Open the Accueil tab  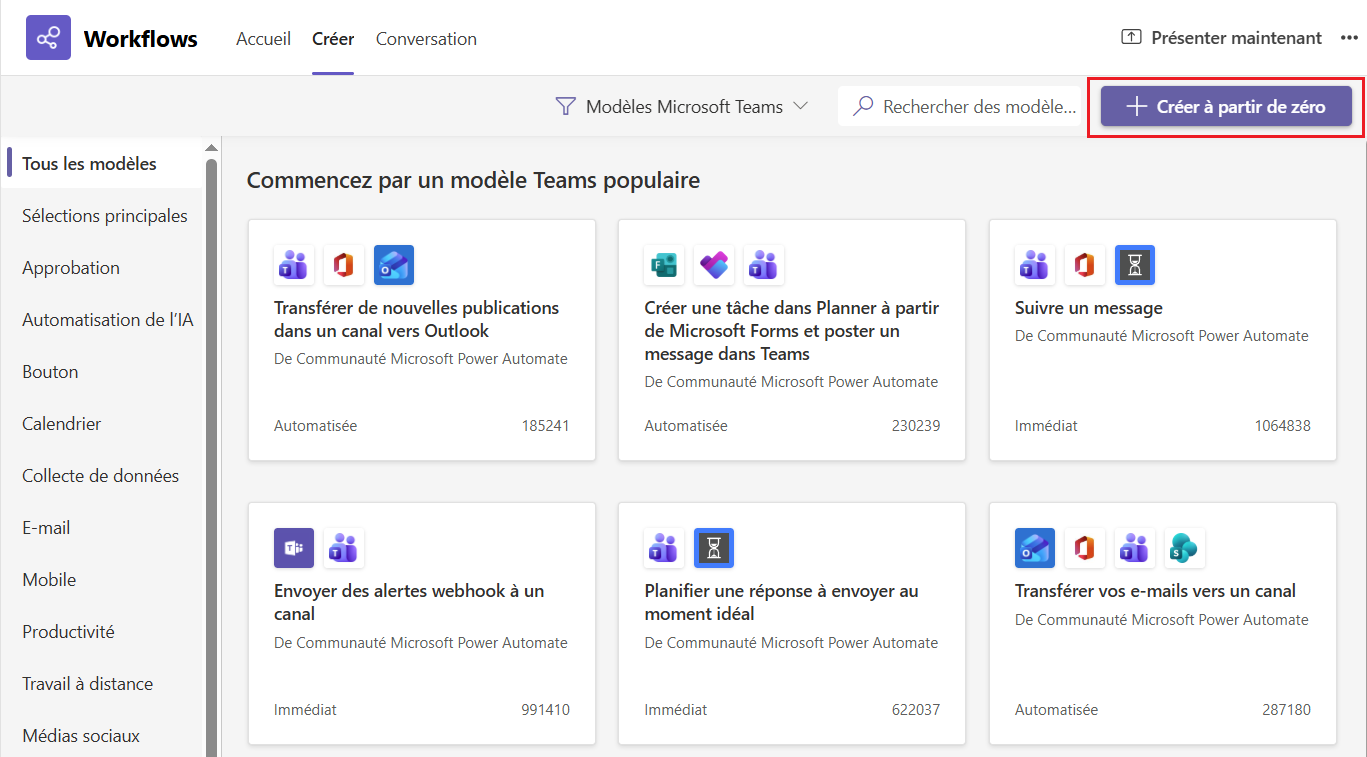click(263, 39)
